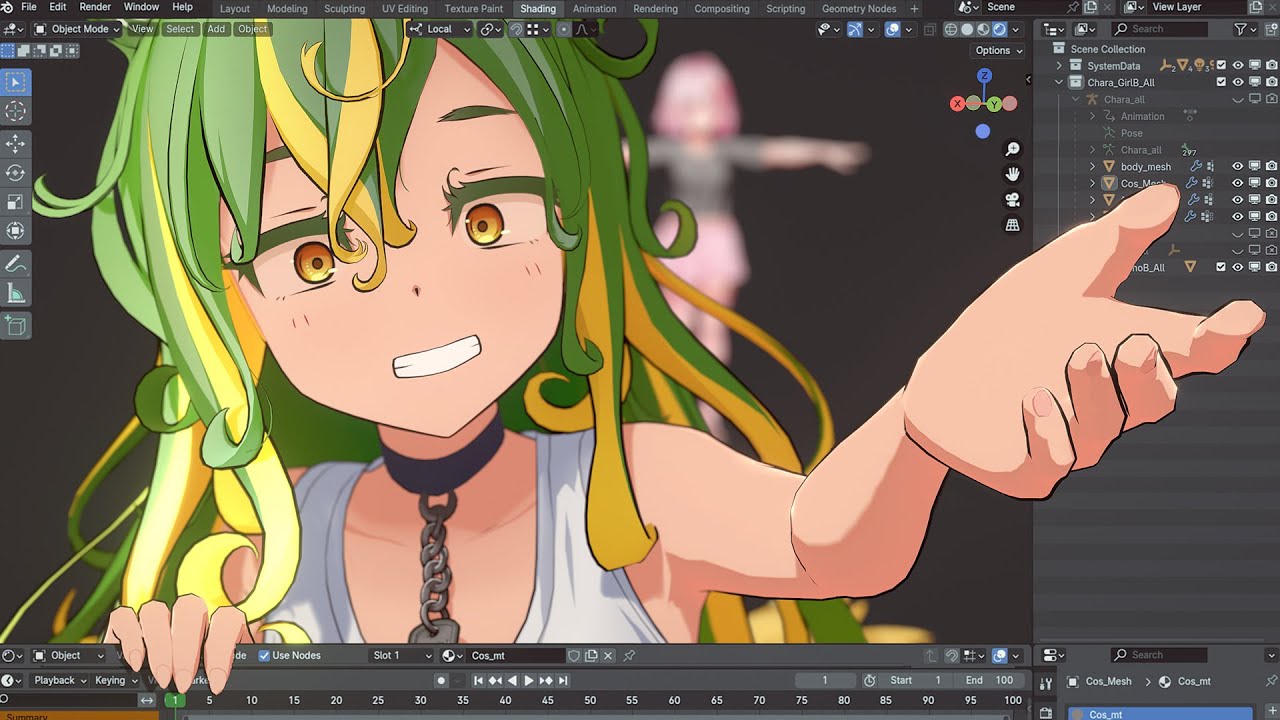Jump to timeline end button
This screenshot has width=1280, height=720.
tap(563, 680)
